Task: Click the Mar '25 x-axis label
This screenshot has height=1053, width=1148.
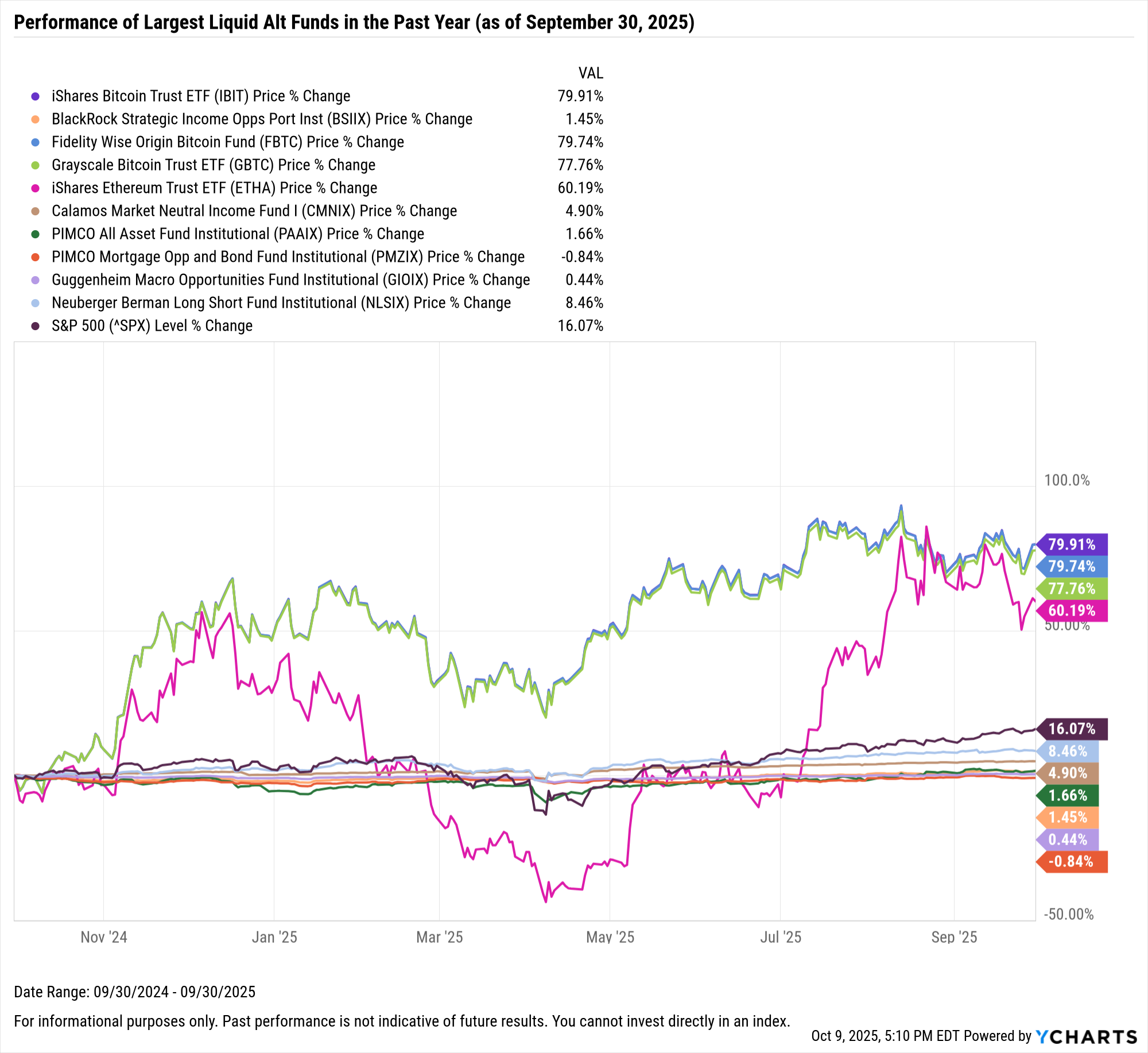Action: 439,938
